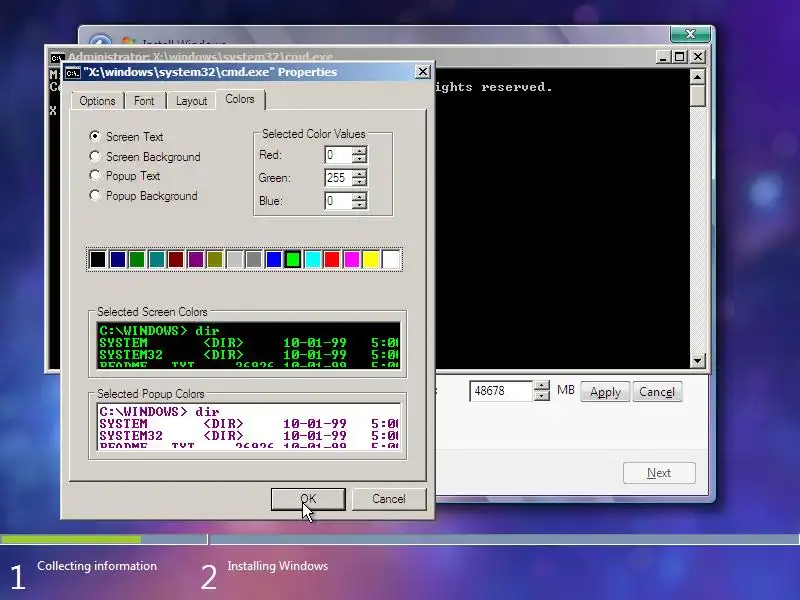The width and height of the screenshot is (800, 600).
Task: Switch to the Layout tab
Action: click(191, 101)
